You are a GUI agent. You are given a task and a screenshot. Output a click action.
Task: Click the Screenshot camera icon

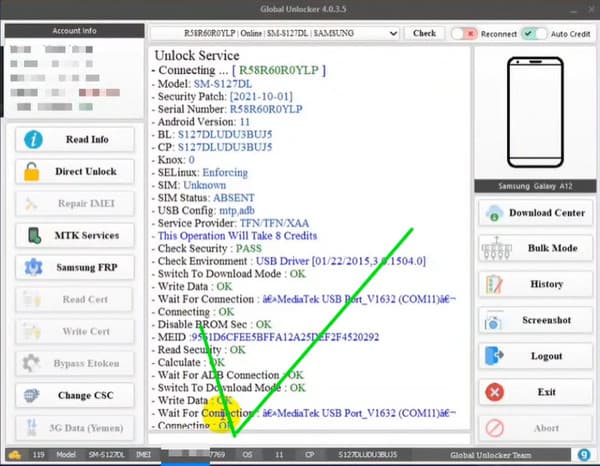(x=494, y=321)
